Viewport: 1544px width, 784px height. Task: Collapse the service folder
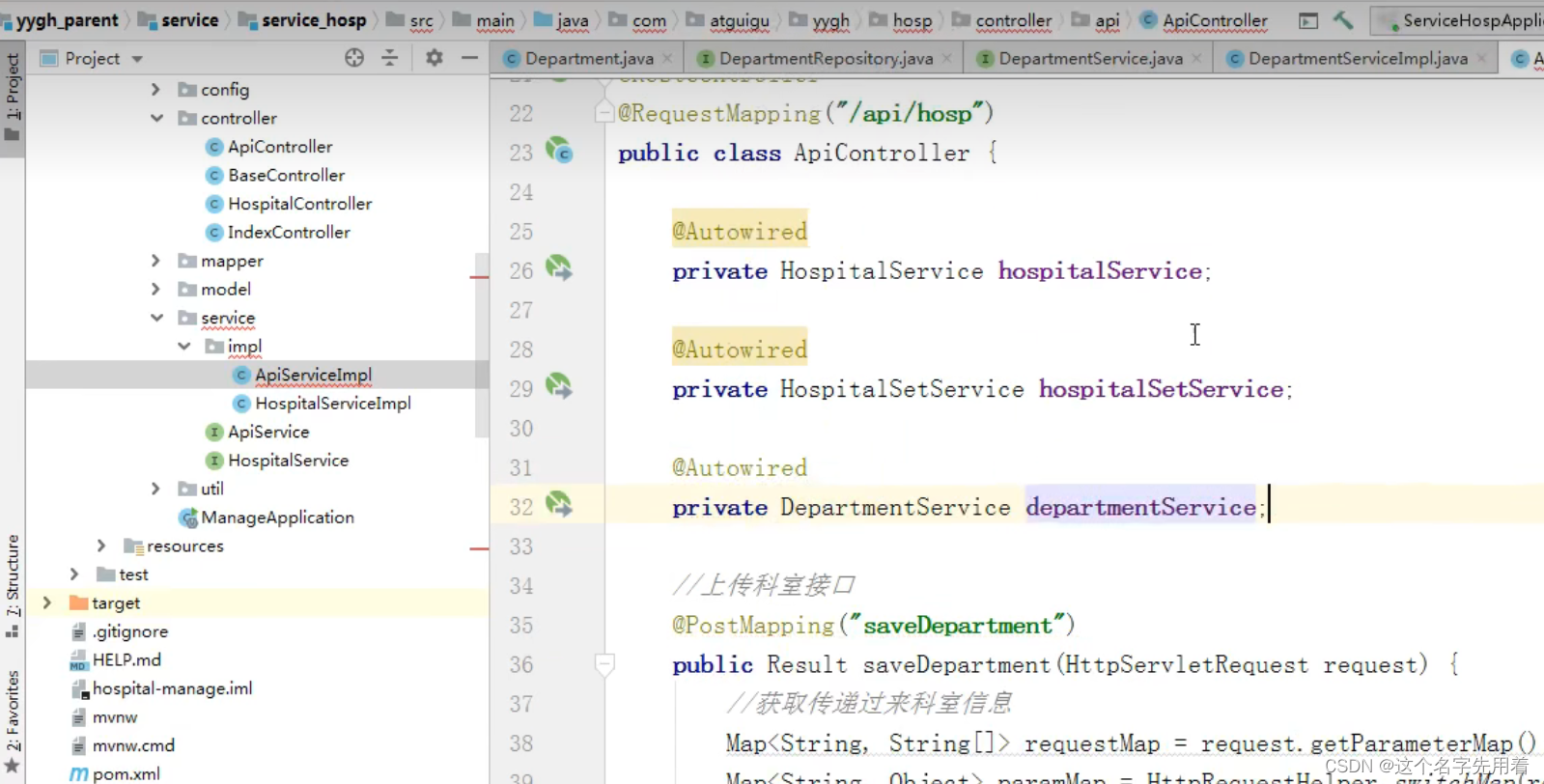click(156, 318)
